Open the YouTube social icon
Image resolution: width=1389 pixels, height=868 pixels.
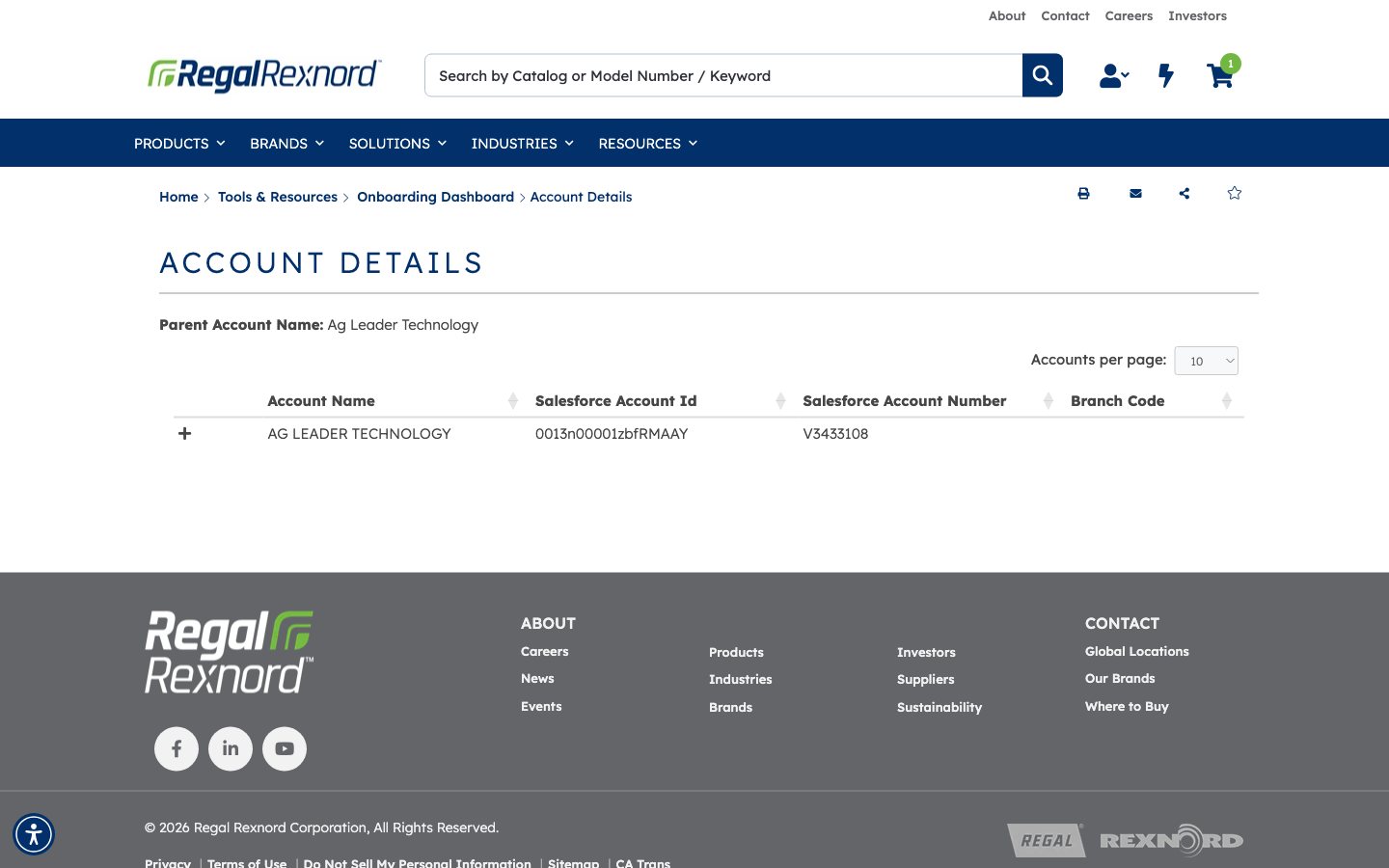coord(285,748)
